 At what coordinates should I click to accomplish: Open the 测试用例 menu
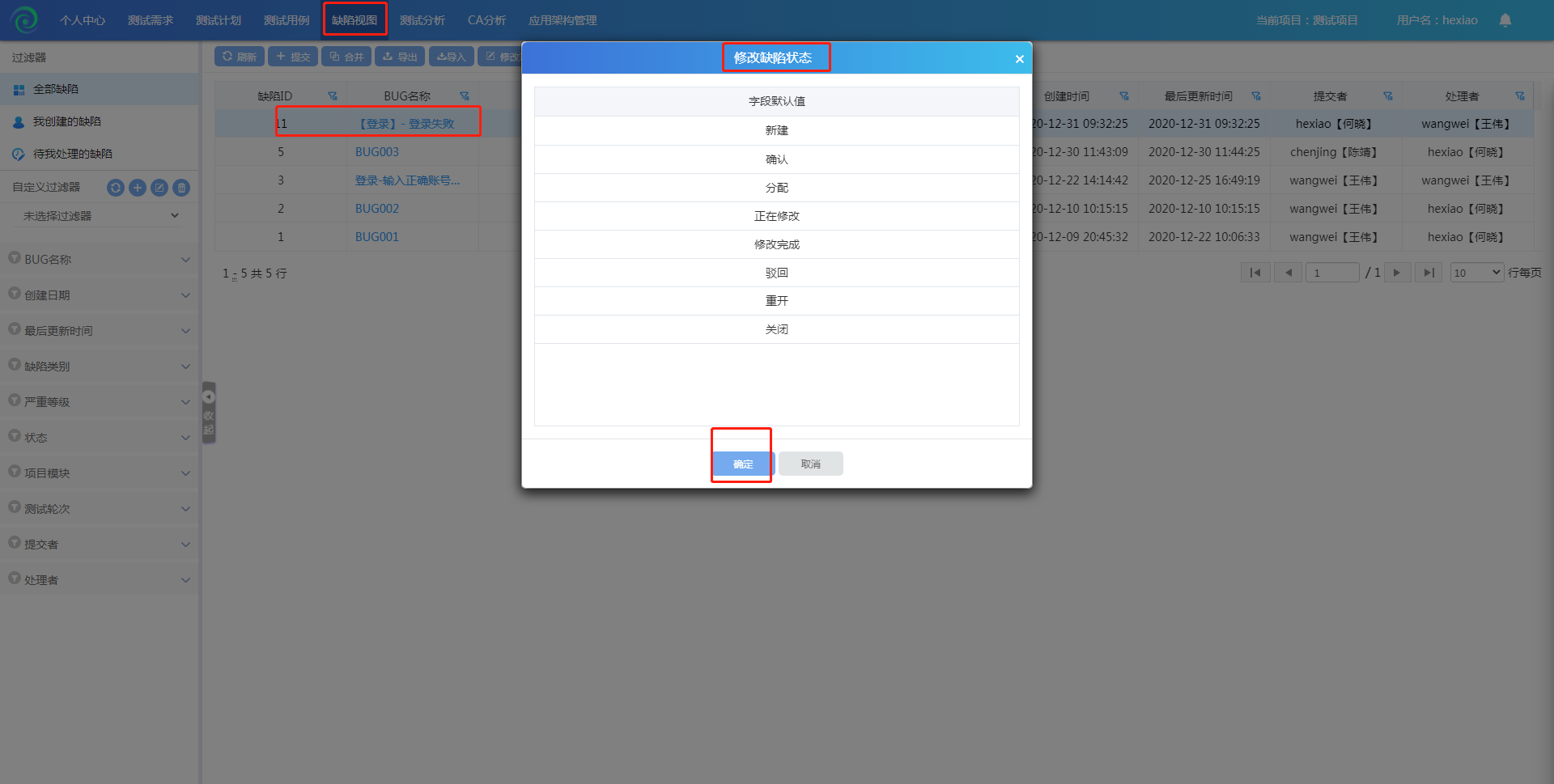287,20
